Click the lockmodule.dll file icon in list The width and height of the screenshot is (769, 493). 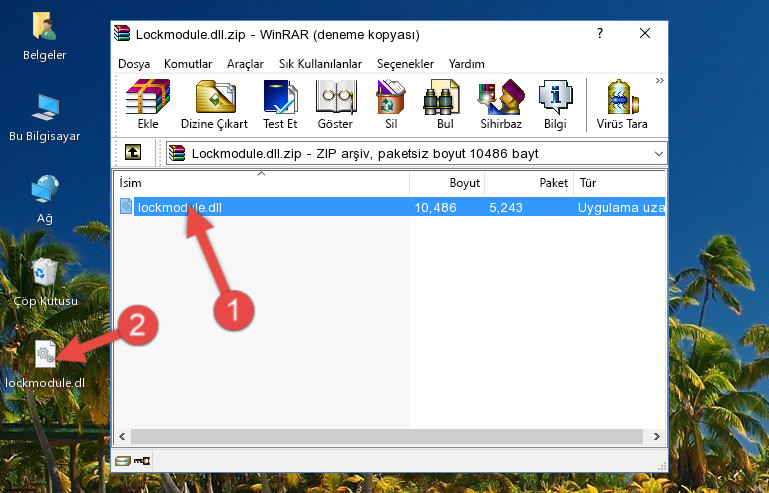(126, 207)
